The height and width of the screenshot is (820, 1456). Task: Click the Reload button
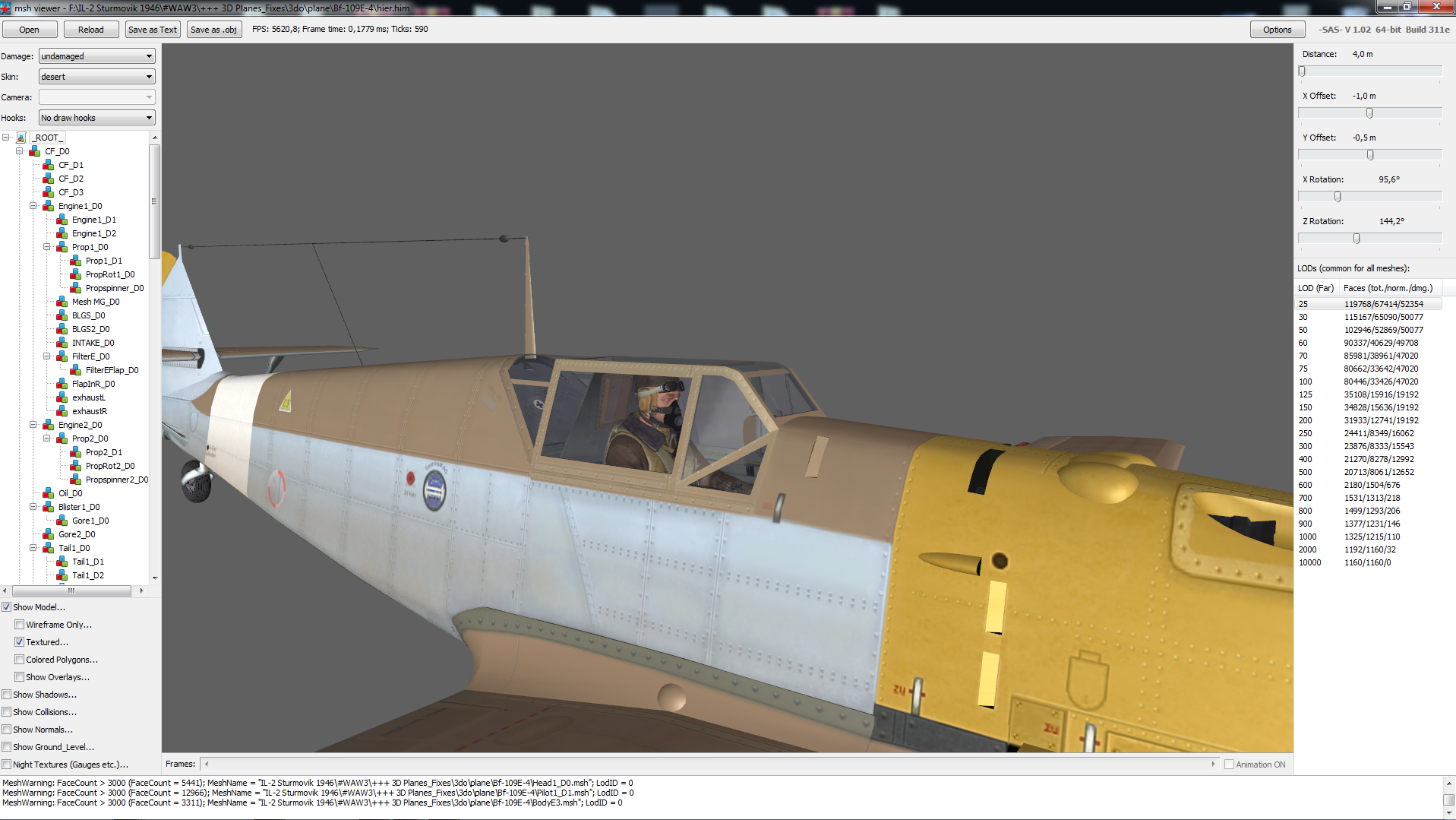pyautogui.click(x=91, y=30)
